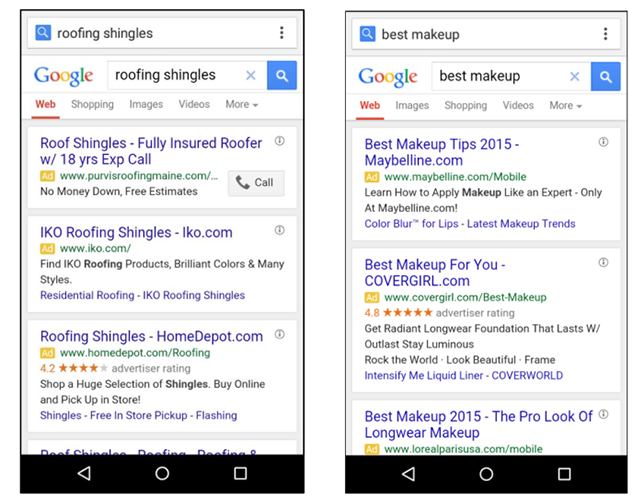
Task: Switch to Images tab in makeup results
Action: pos(412,106)
